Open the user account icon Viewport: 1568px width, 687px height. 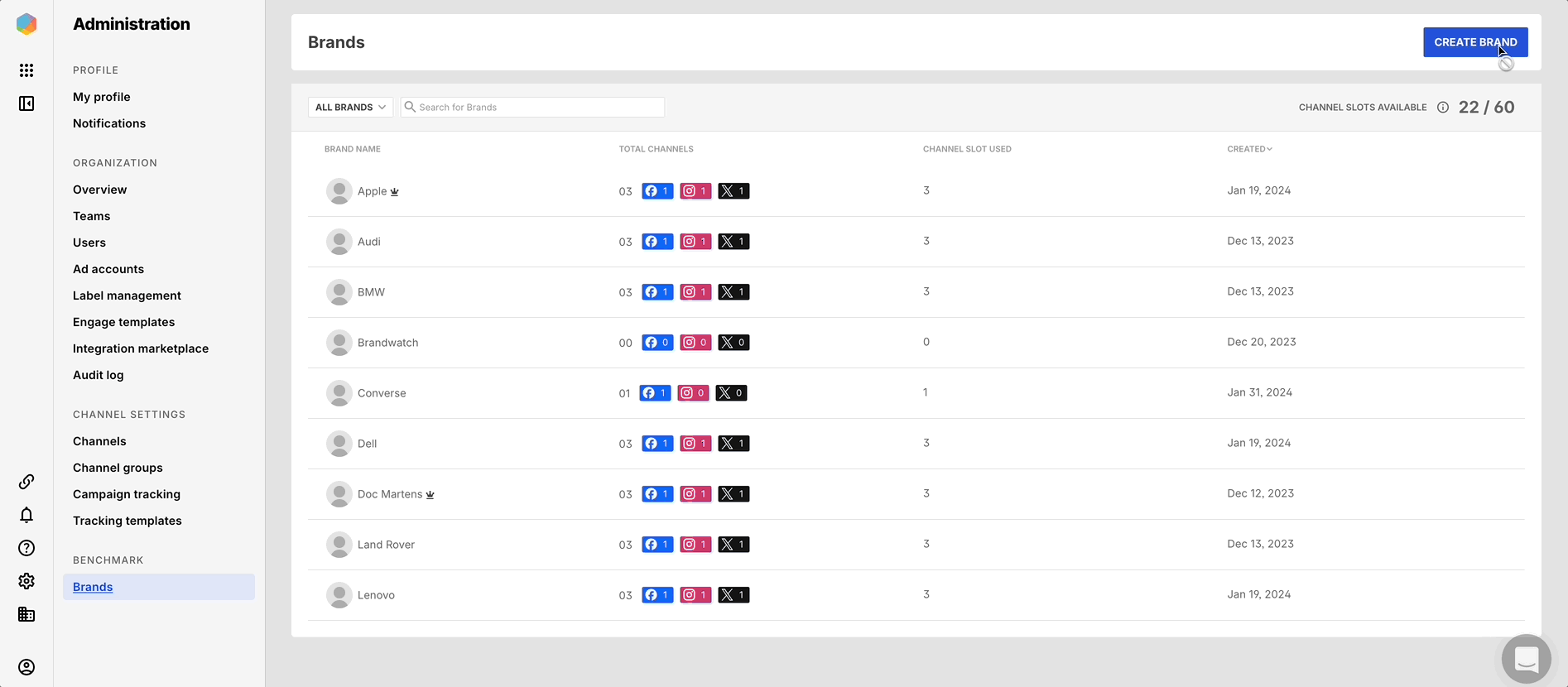(26, 667)
